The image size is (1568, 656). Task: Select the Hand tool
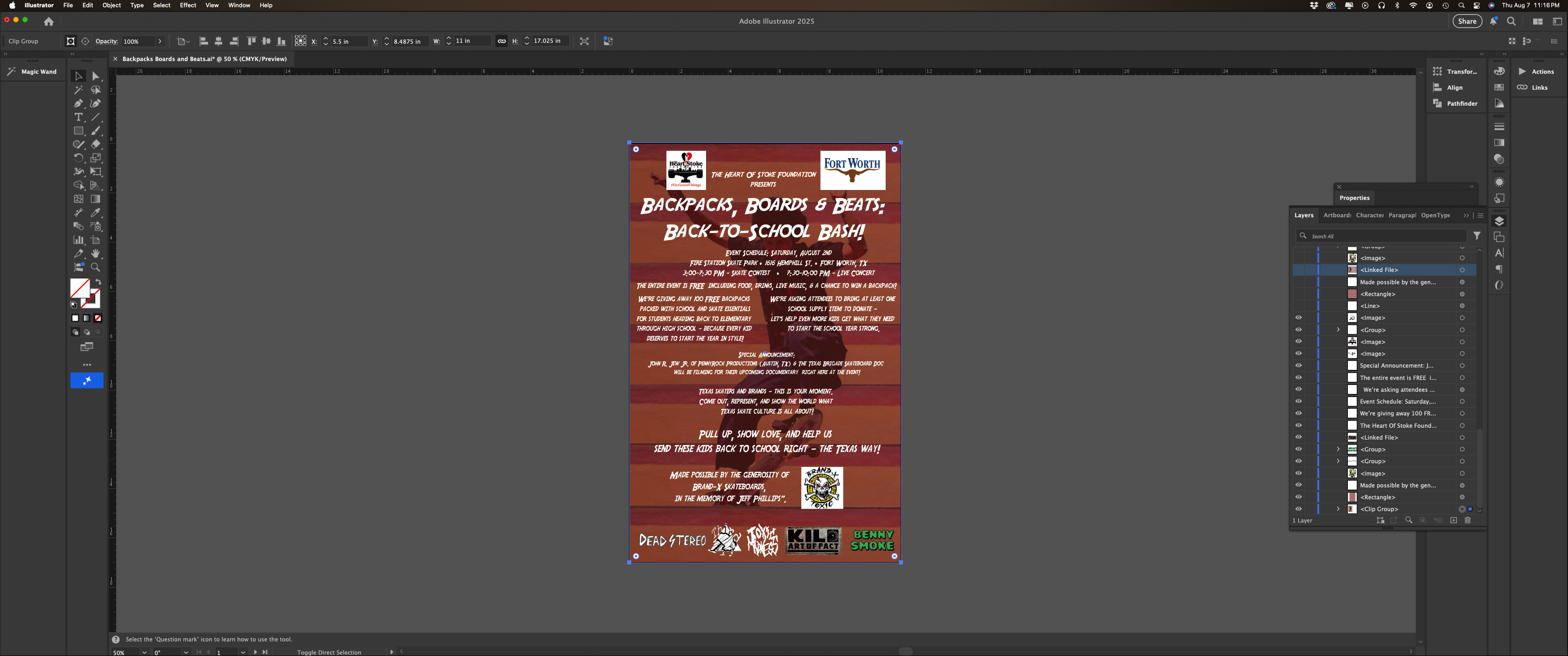point(96,253)
